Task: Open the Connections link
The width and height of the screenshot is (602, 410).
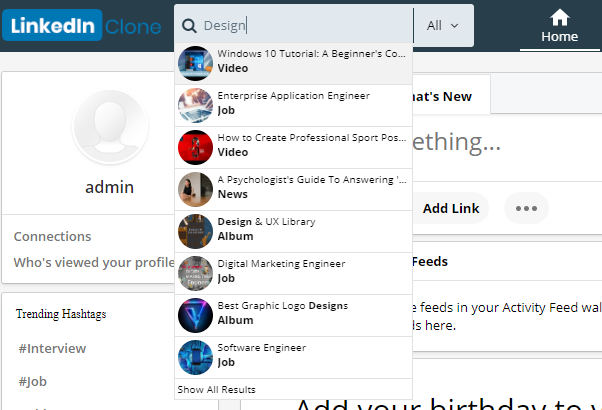Action: 52,237
